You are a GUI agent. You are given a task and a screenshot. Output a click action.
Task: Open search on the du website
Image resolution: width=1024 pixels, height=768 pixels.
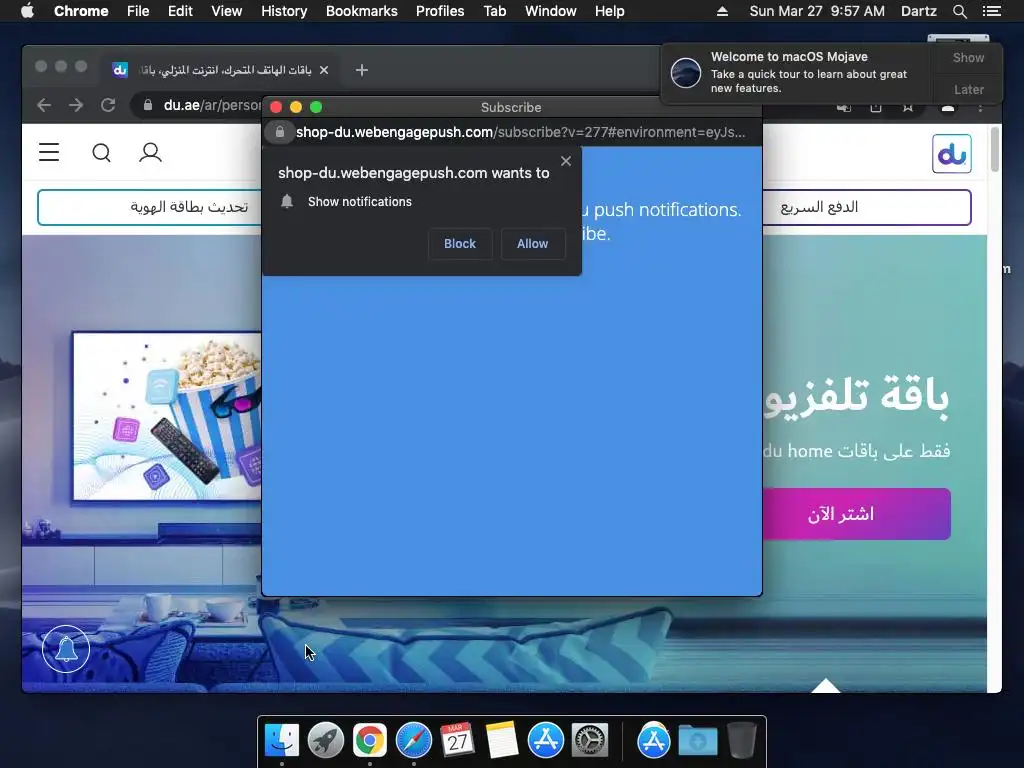point(101,152)
